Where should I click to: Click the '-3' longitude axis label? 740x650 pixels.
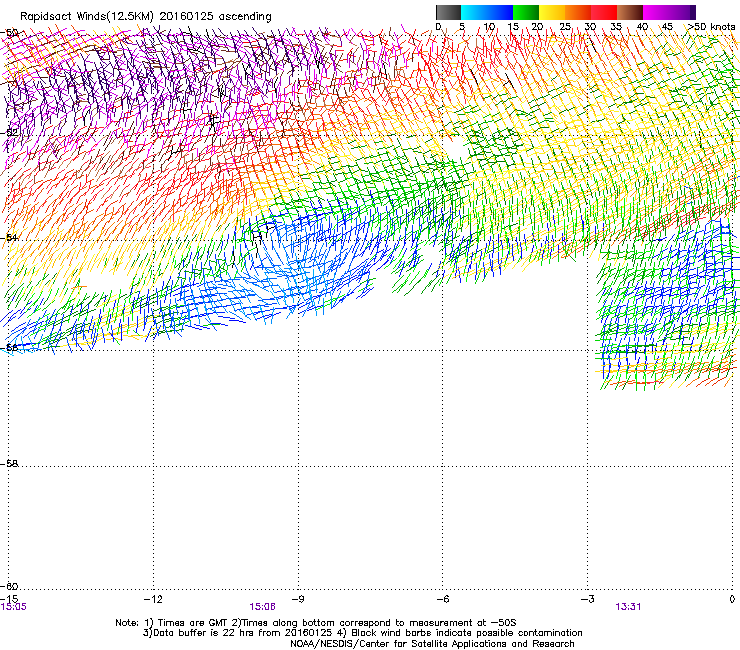588,599
